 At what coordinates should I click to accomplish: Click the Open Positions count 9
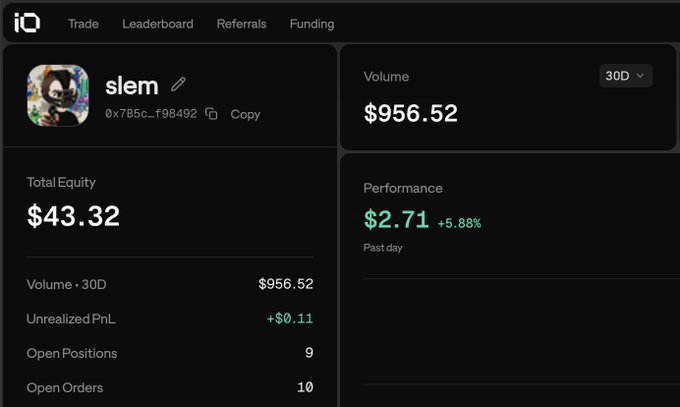[x=309, y=353]
